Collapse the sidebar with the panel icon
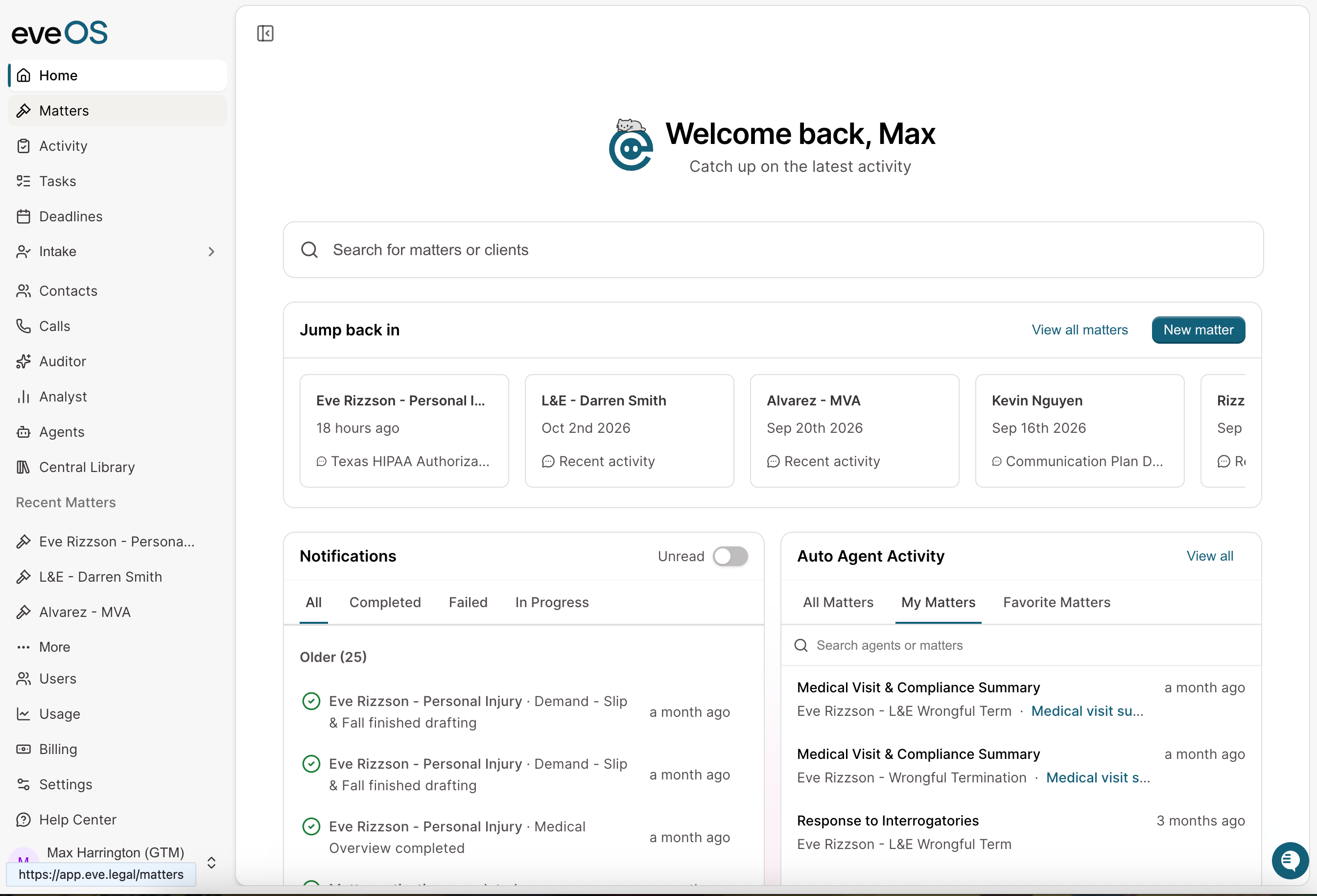 coord(265,33)
